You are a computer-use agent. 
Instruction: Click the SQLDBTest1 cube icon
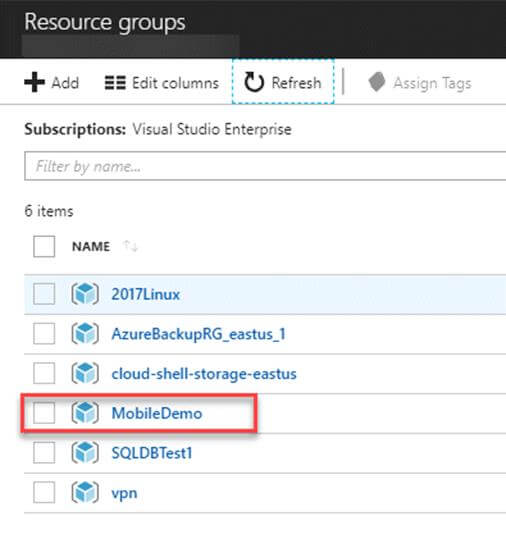tap(85, 453)
